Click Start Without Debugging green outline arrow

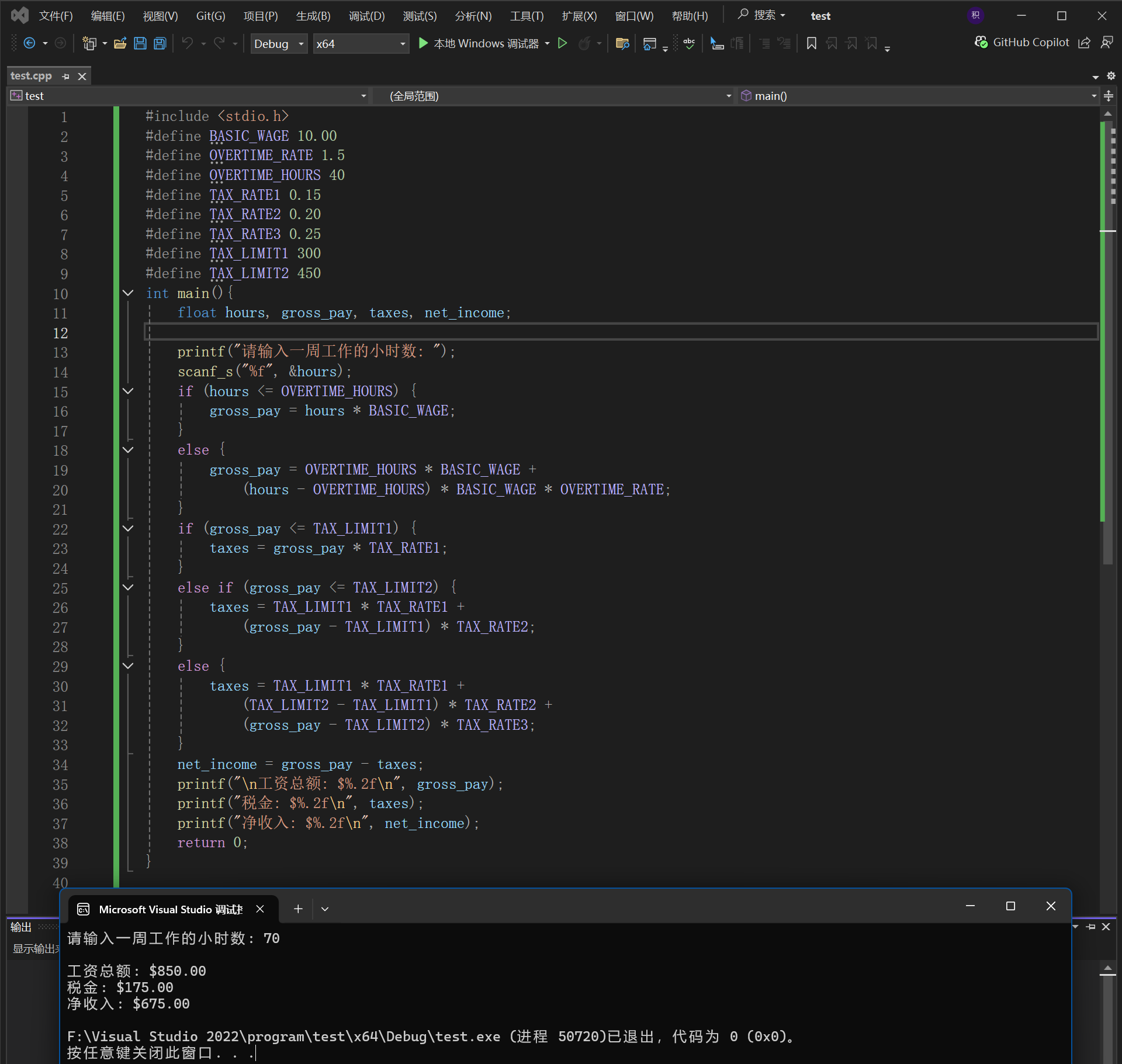[562, 43]
